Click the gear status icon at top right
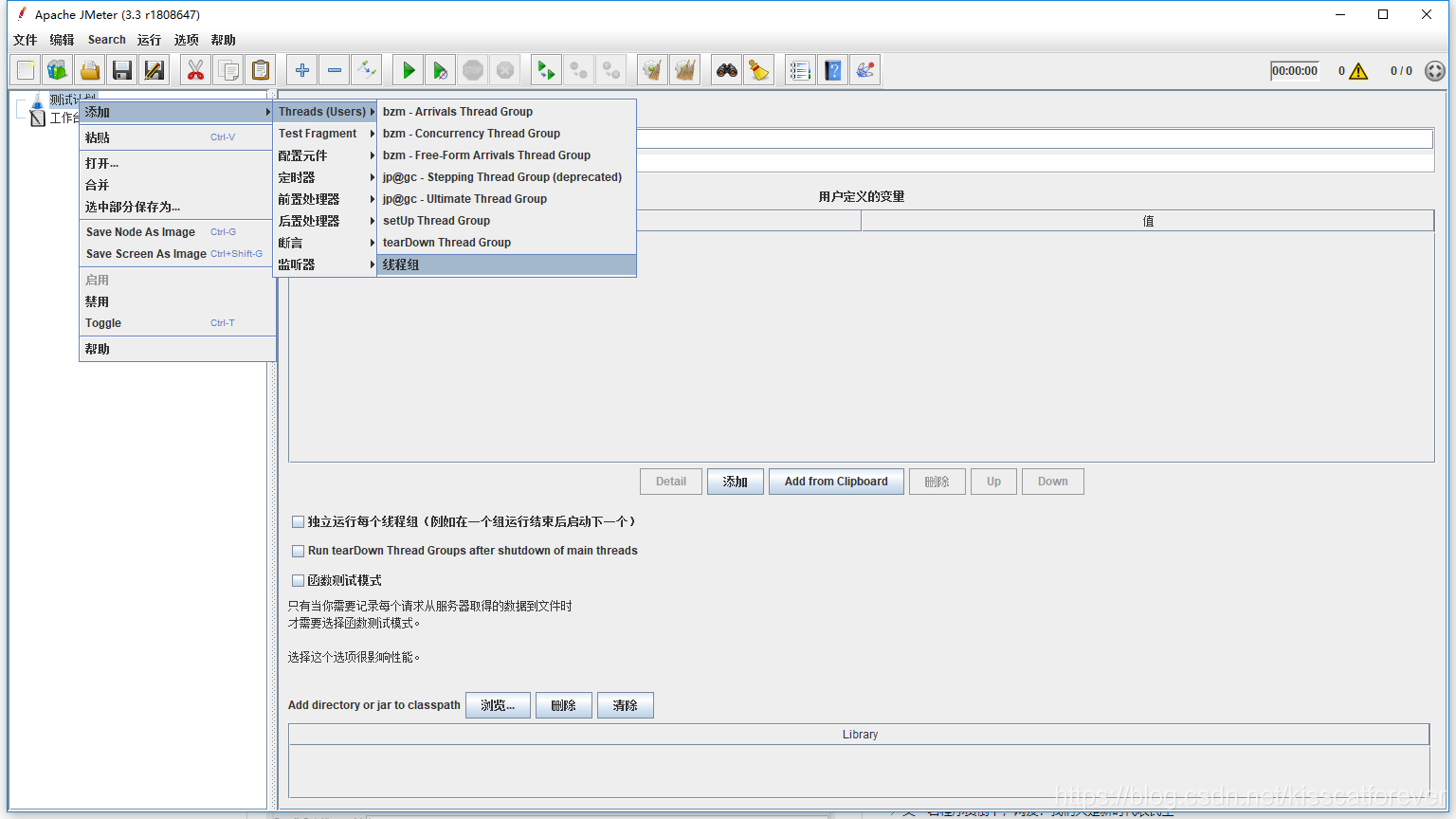Viewport: 1456px width, 819px height. 1435,71
